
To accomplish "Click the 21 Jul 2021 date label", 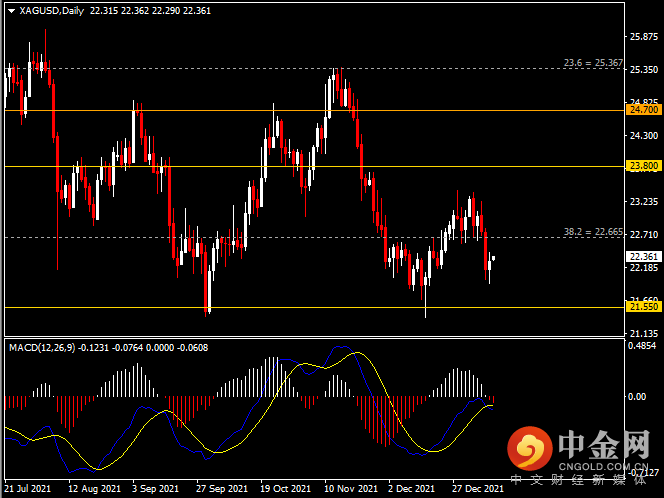I will pos(28,488).
